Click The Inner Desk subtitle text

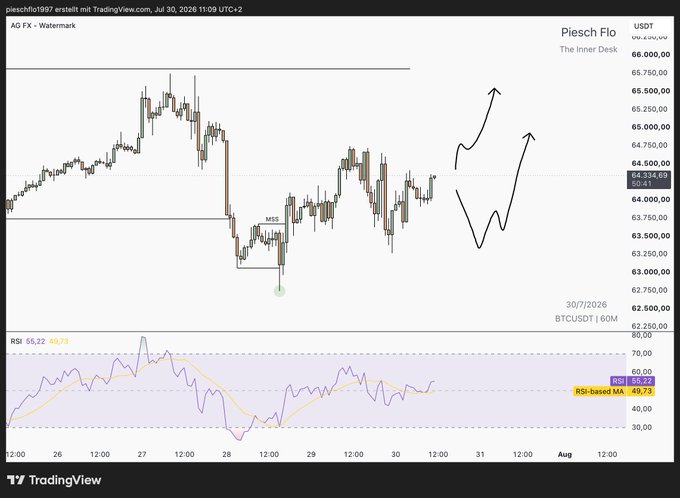588,49
